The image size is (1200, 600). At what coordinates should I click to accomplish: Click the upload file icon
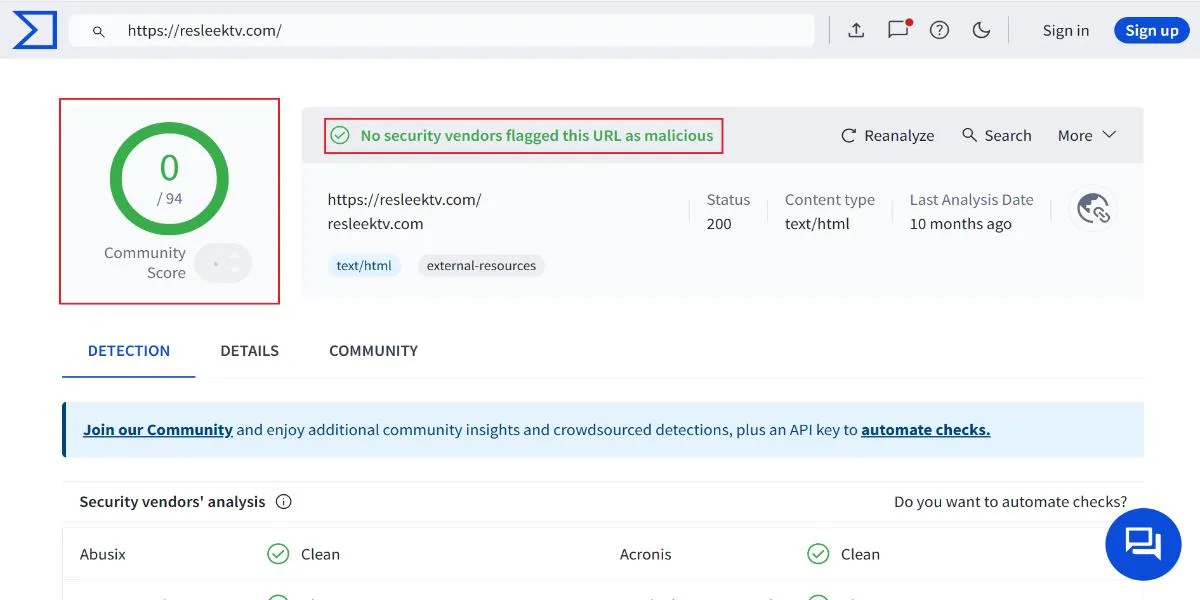(x=856, y=30)
